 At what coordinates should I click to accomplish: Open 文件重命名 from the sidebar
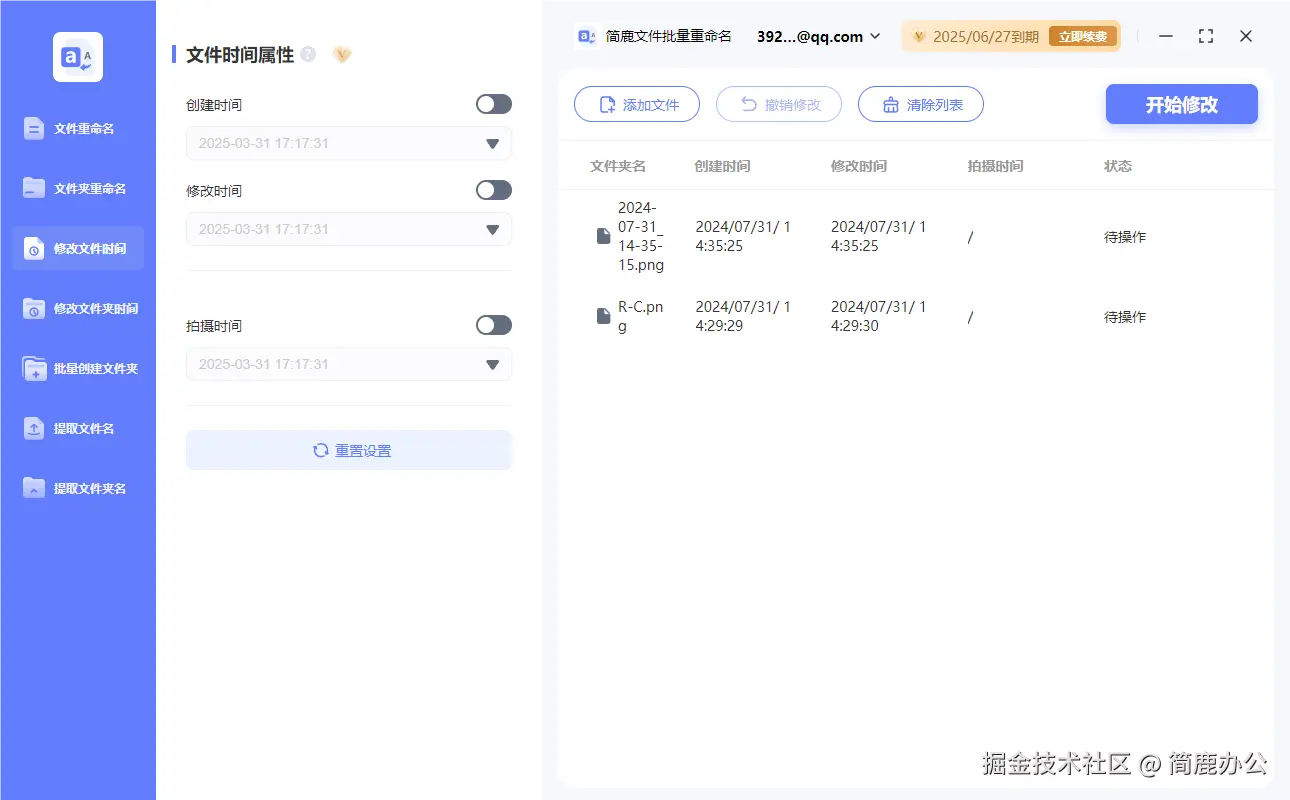click(78, 129)
